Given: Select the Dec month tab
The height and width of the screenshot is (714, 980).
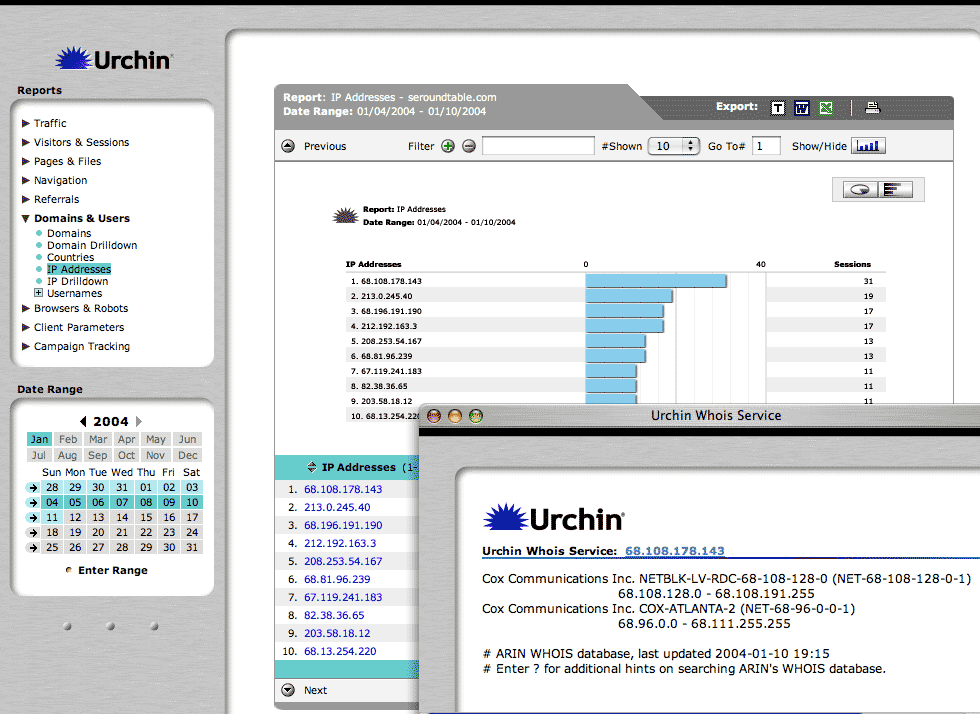Looking at the screenshot, I should coord(188,455).
